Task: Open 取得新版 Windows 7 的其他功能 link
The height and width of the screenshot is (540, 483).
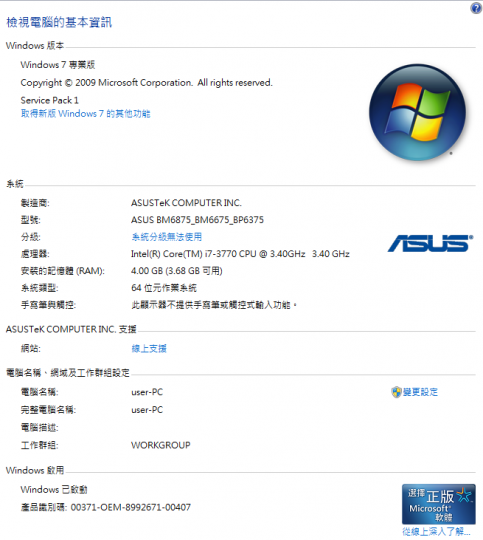Action: pyautogui.click(x=85, y=114)
